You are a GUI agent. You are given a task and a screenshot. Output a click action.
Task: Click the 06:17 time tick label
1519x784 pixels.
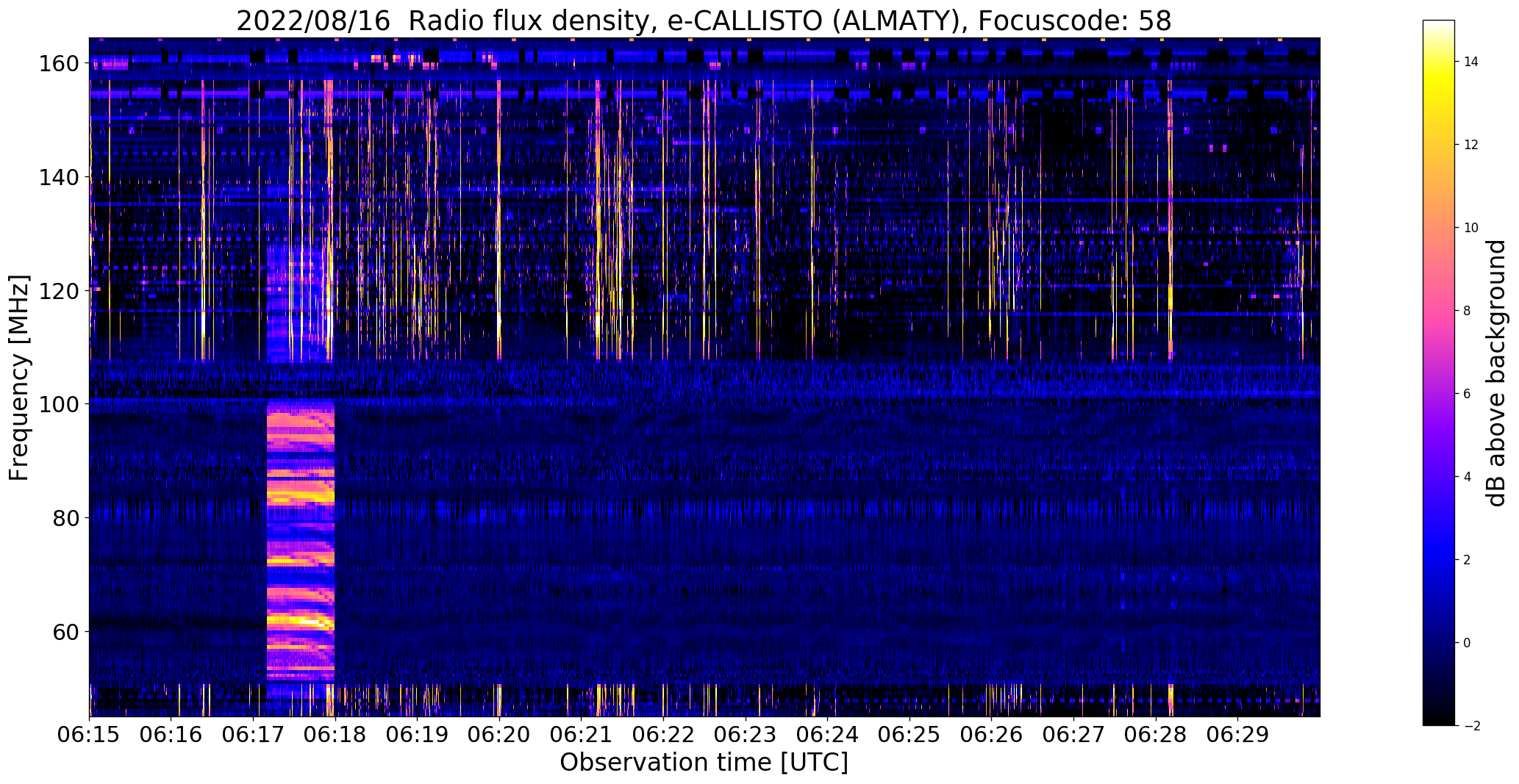coord(254,735)
